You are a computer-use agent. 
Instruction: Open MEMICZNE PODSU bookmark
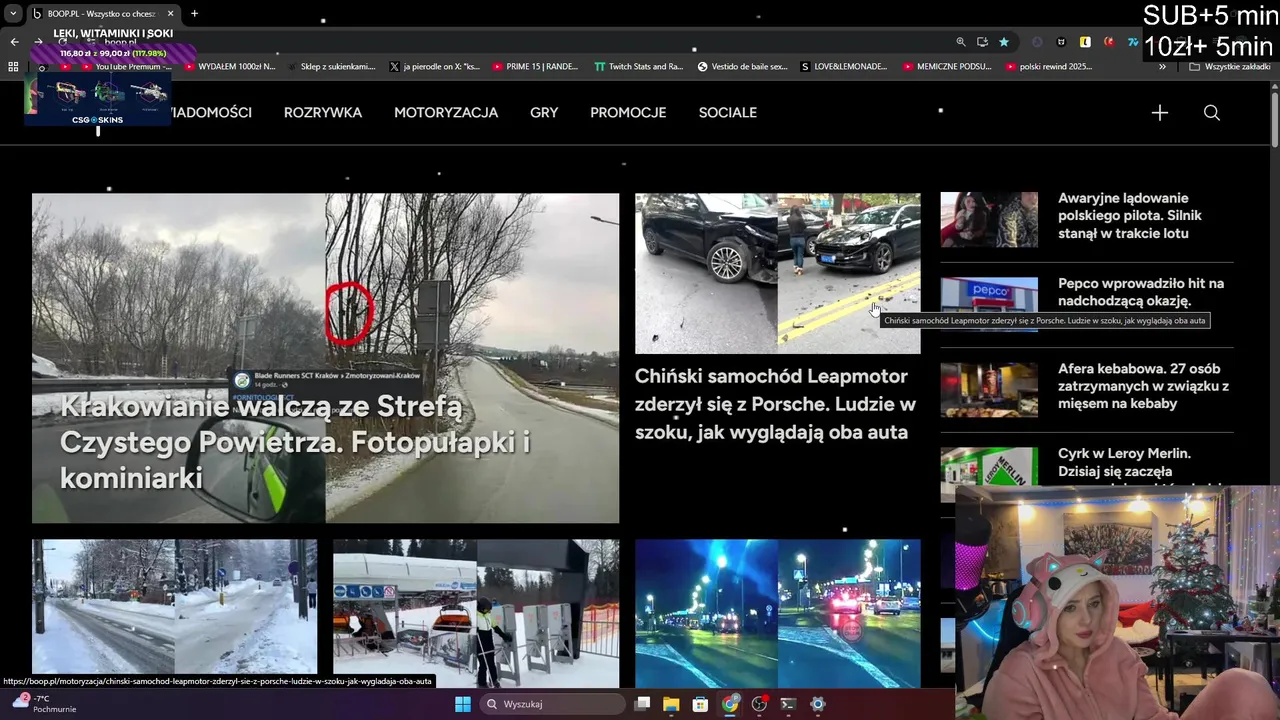click(947, 67)
